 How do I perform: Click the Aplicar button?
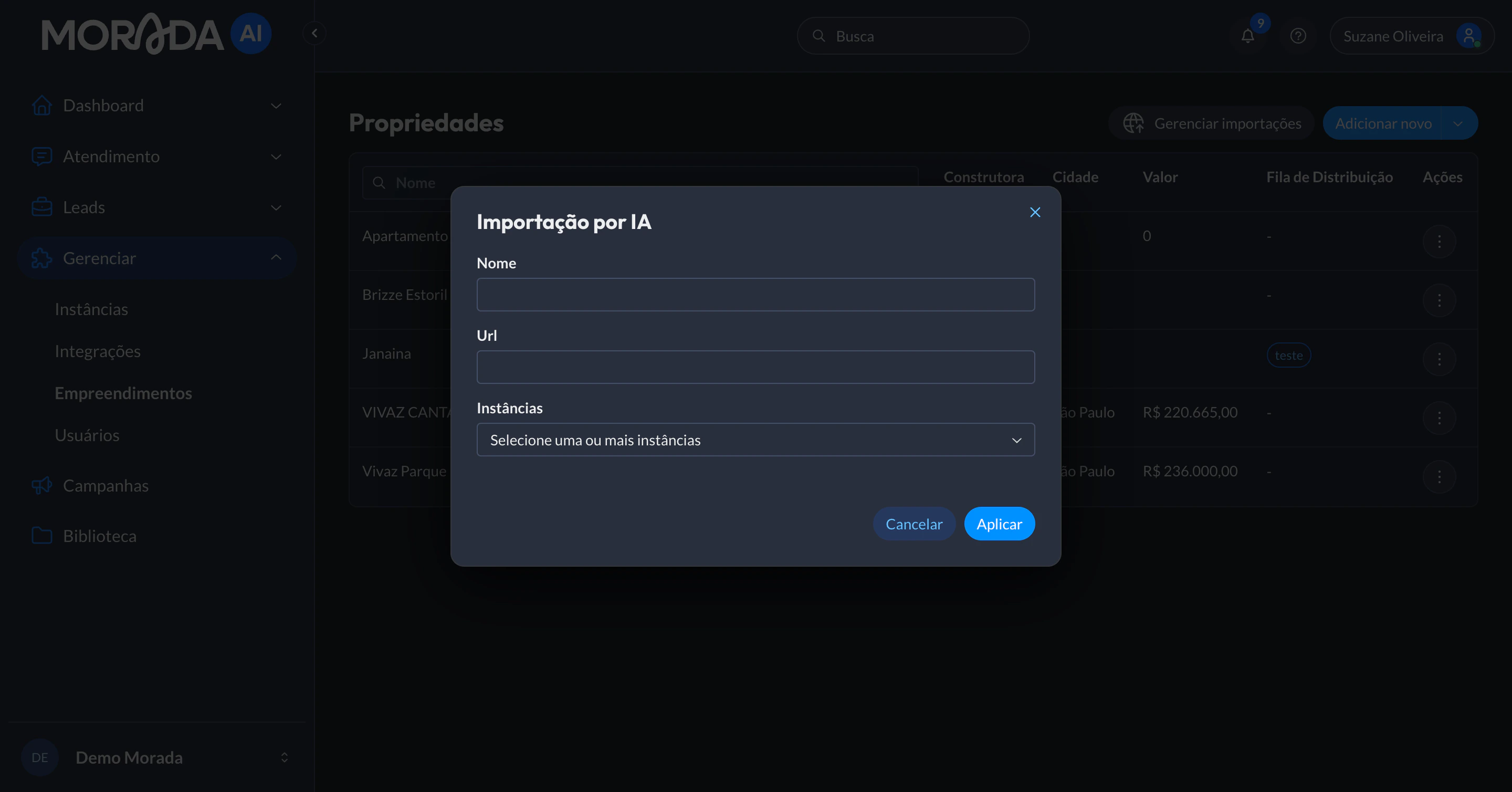coord(999,524)
